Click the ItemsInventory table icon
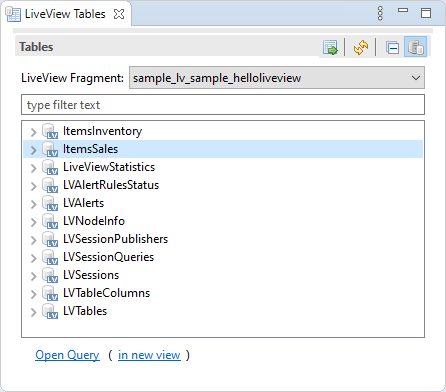This screenshot has height=392, width=446. [x=50, y=131]
